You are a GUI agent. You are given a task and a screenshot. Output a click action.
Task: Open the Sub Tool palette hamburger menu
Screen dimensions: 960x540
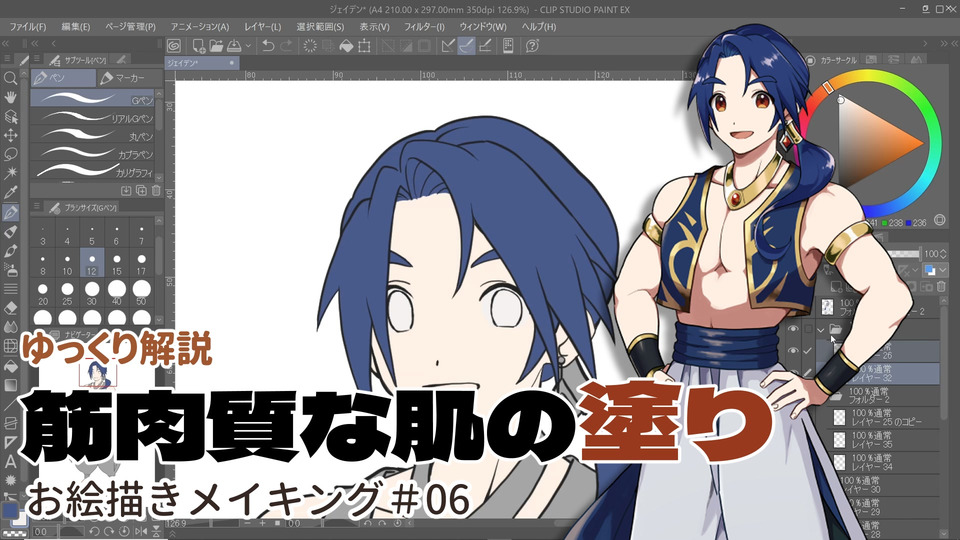[37, 59]
